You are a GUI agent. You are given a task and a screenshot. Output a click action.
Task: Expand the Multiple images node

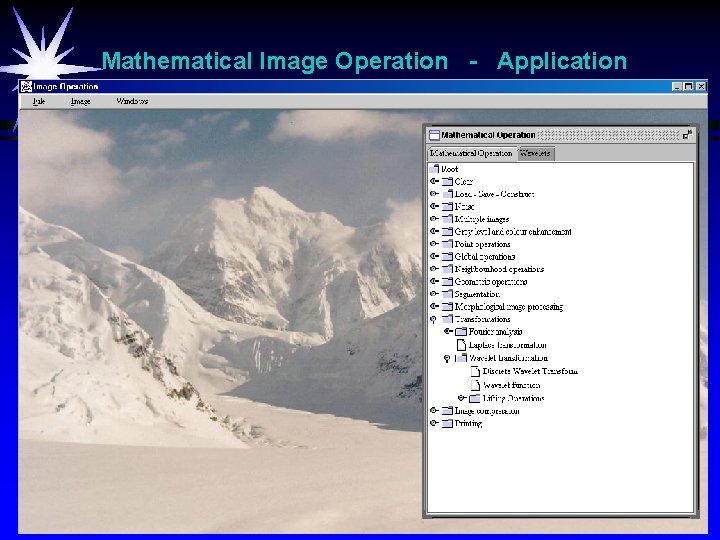[434, 219]
